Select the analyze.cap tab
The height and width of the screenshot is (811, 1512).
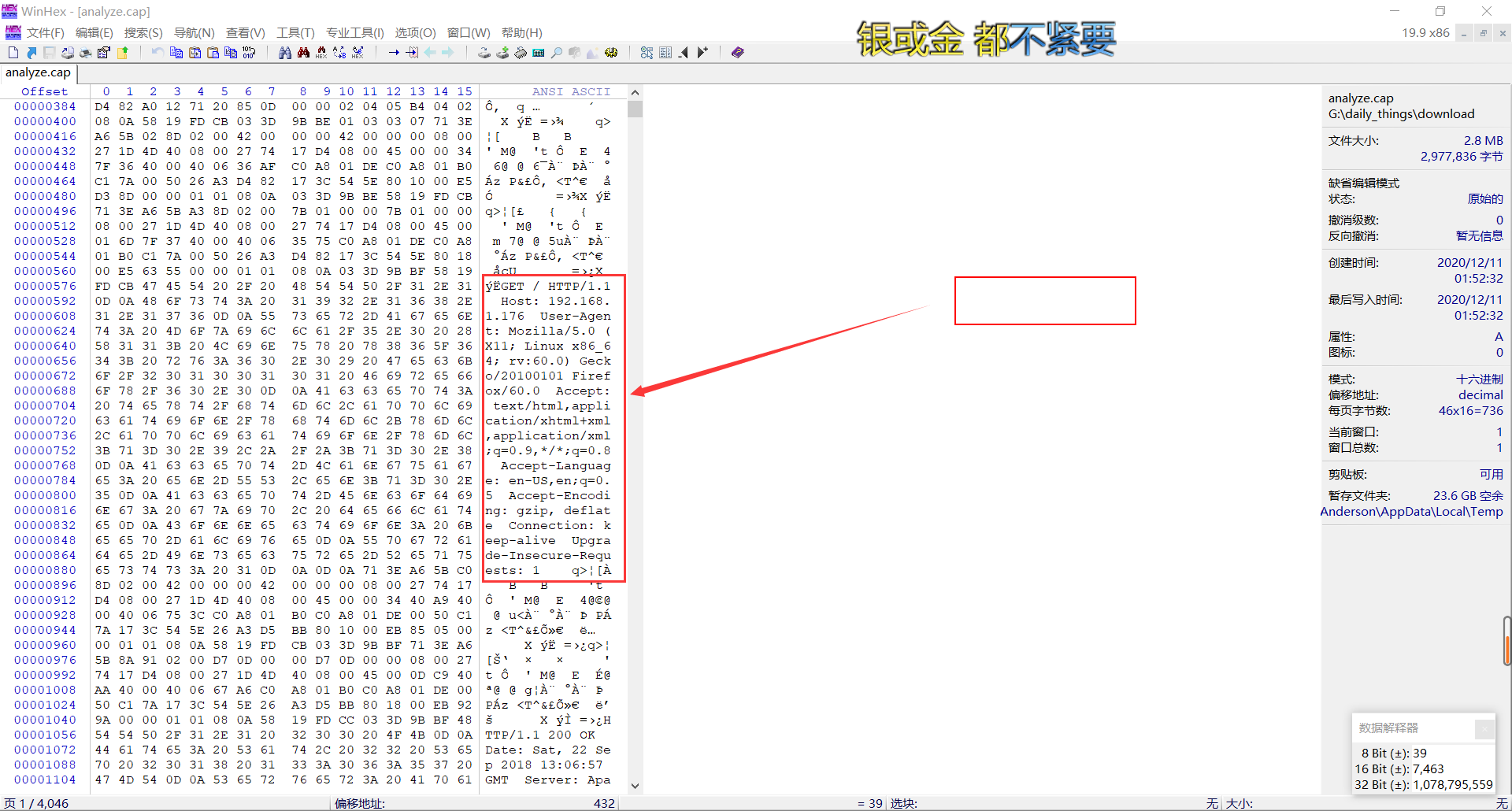pyautogui.click(x=38, y=72)
